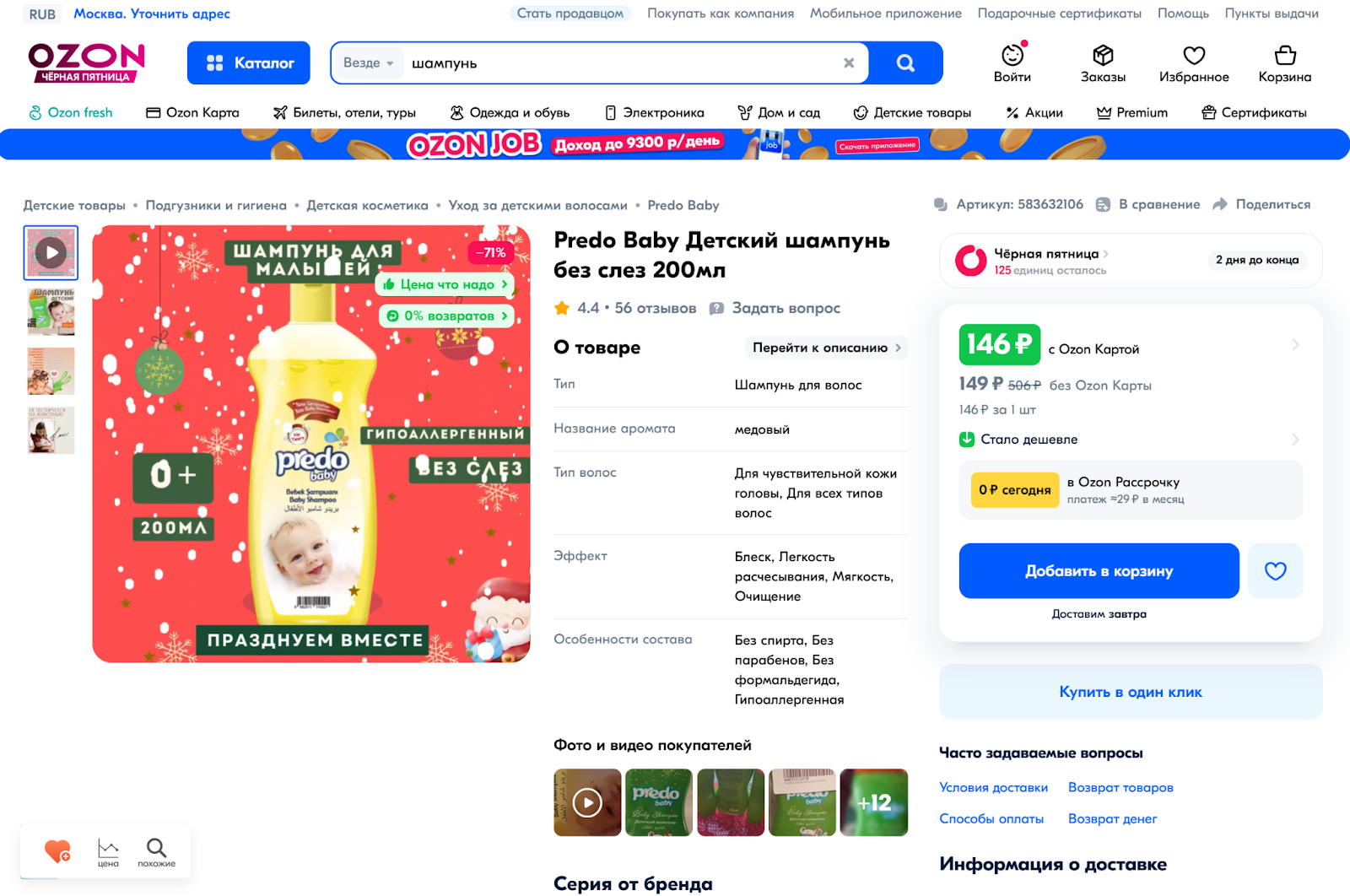The height and width of the screenshot is (896, 1350).
Task: Expand Чёрная пятница promotion chevron
Action: pyautogui.click(x=1105, y=253)
